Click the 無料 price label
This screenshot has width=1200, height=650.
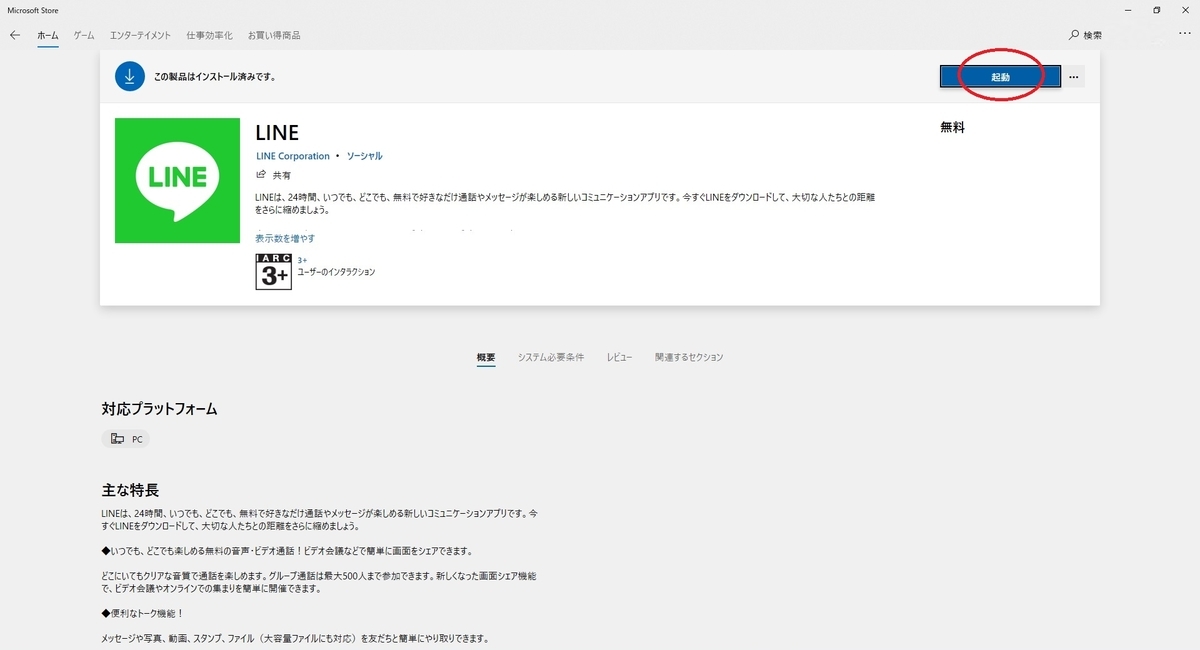point(952,128)
